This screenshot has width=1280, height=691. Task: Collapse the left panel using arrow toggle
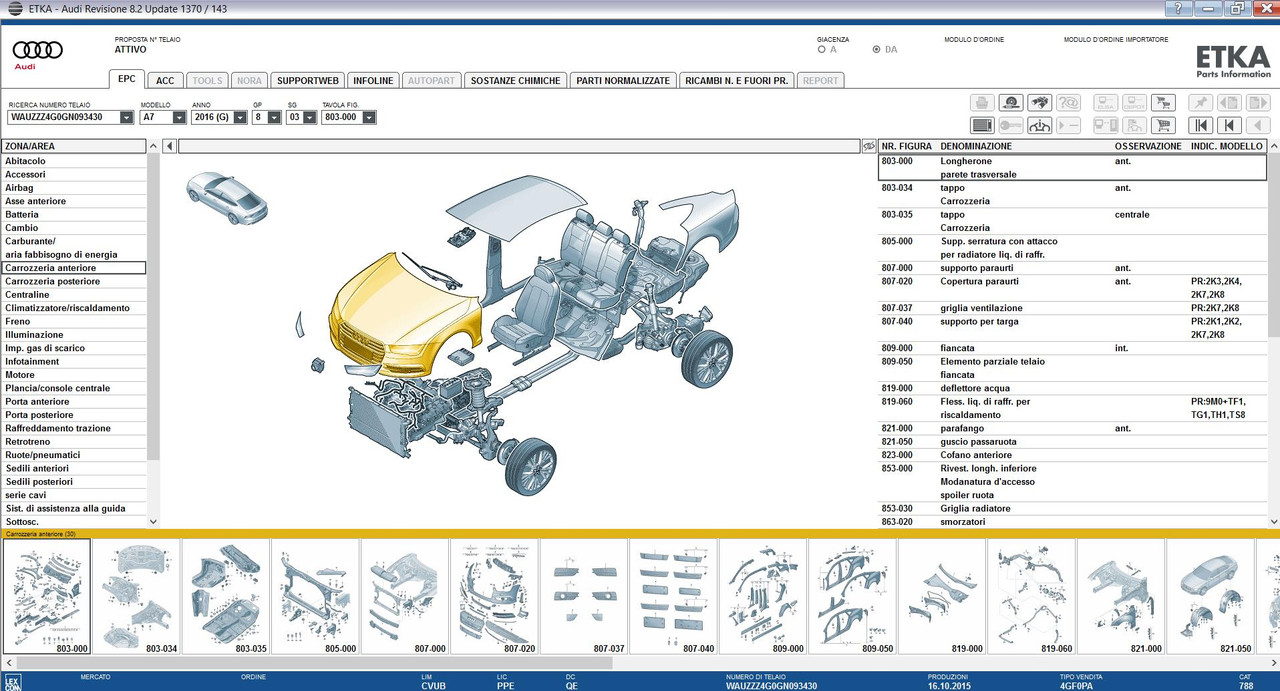[x=169, y=146]
